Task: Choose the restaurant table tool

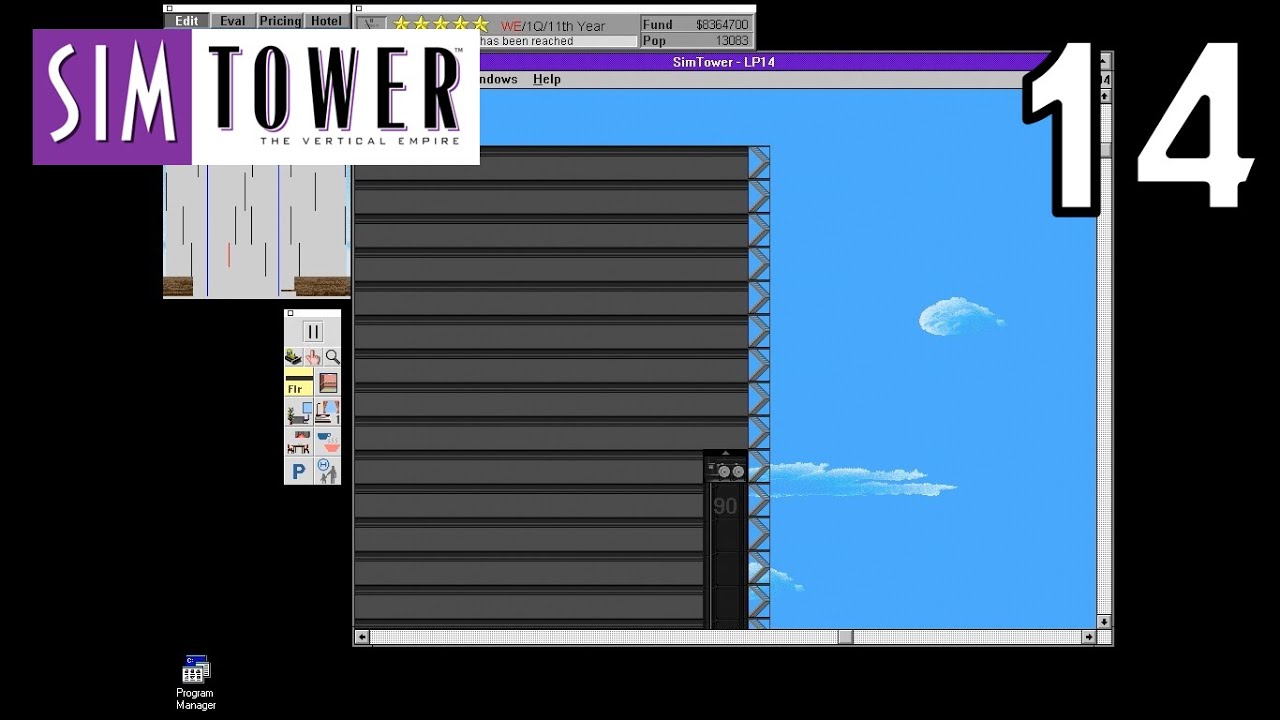Action: pos(298,441)
